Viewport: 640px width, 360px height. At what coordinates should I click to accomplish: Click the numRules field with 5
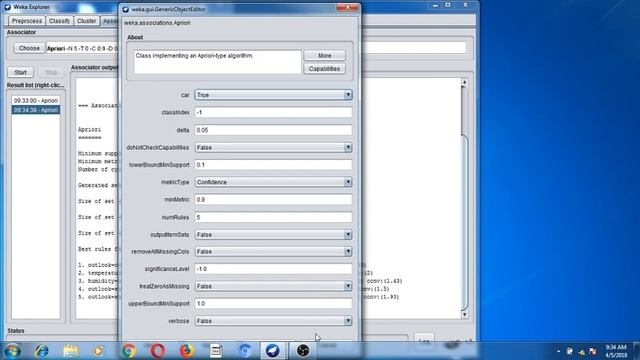[x=273, y=217]
